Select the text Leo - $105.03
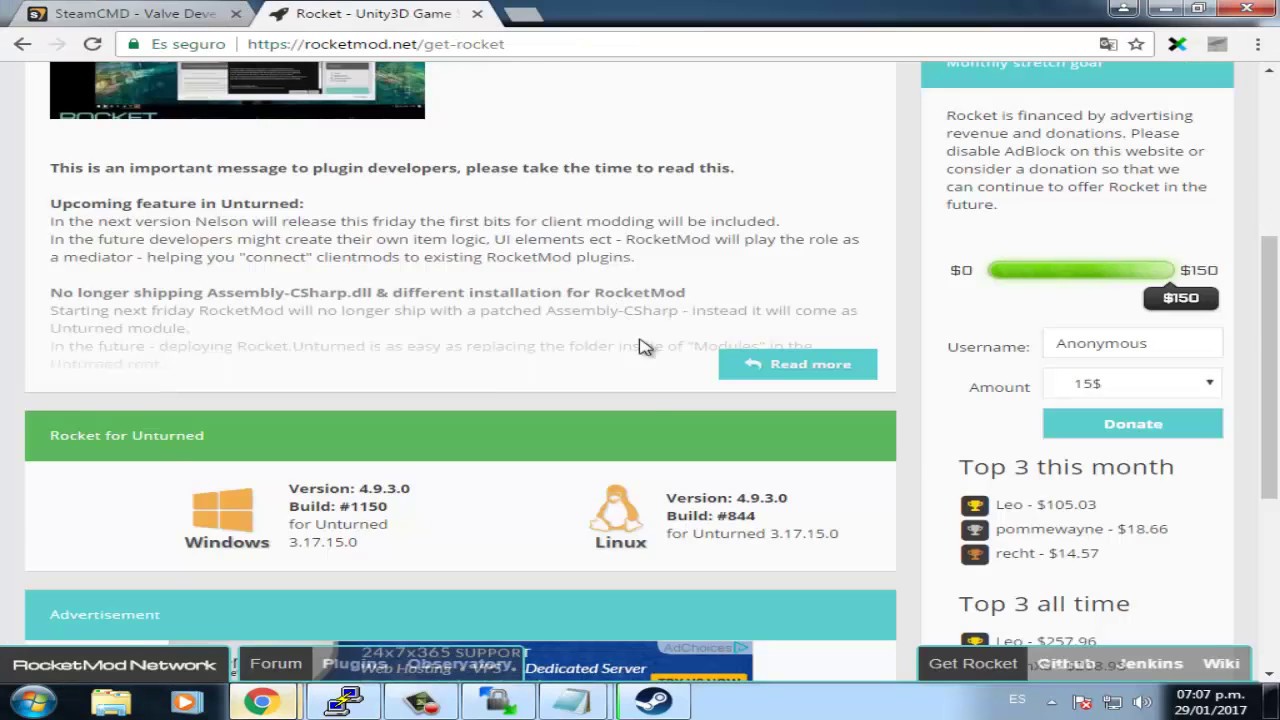Image resolution: width=1280 pixels, height=720 pixels. pyautogui.click(x=1045, y=505)
